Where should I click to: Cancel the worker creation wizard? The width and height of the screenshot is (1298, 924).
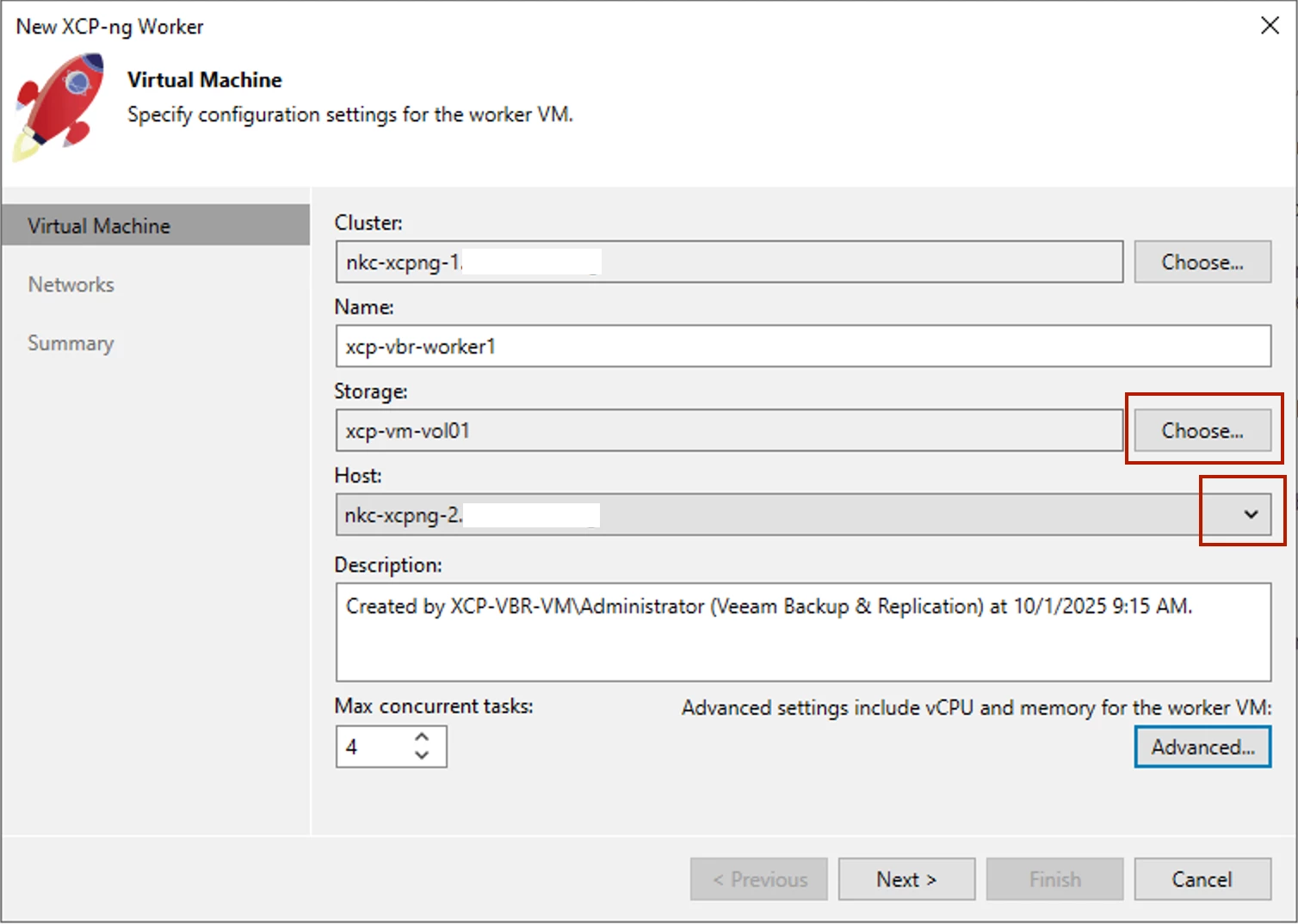click(x=1202, y=879)
